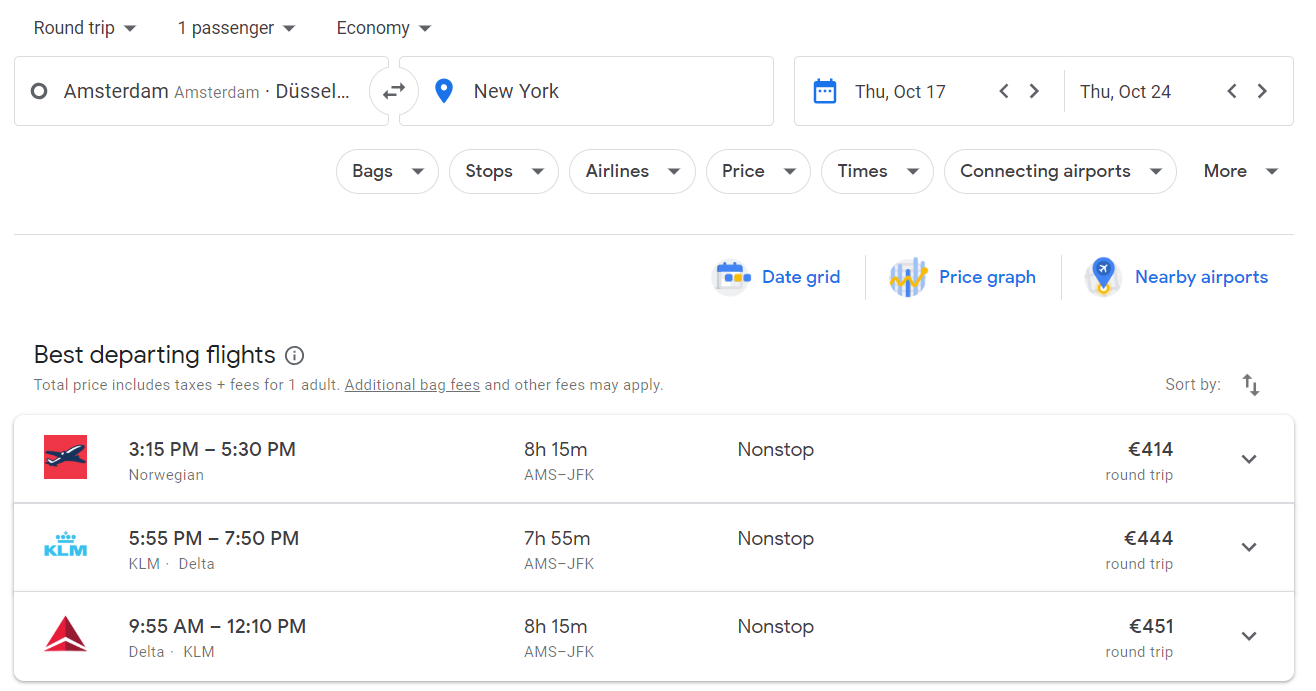The width and height of the screenshot is (1316, 691).
Task: Open the Price graph
Action: tap(963, 277)
